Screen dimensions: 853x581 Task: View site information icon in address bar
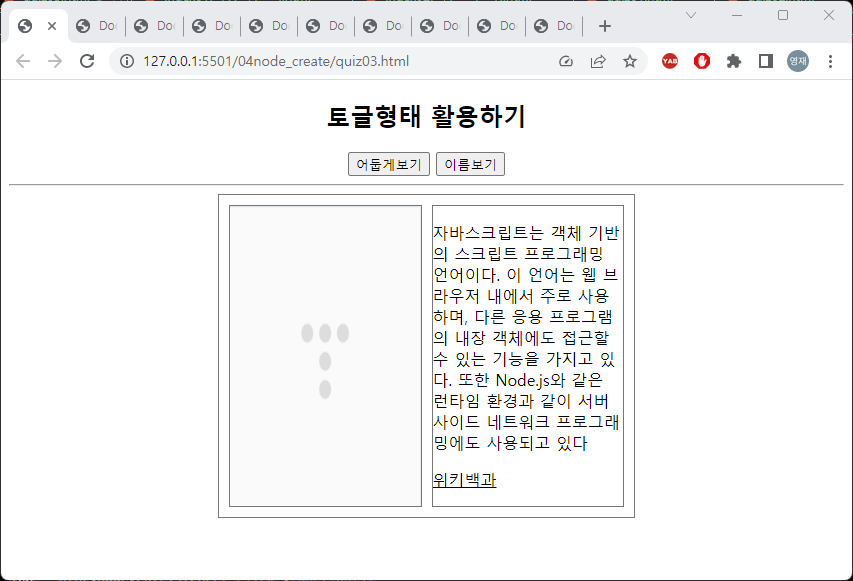pos(127,61)
